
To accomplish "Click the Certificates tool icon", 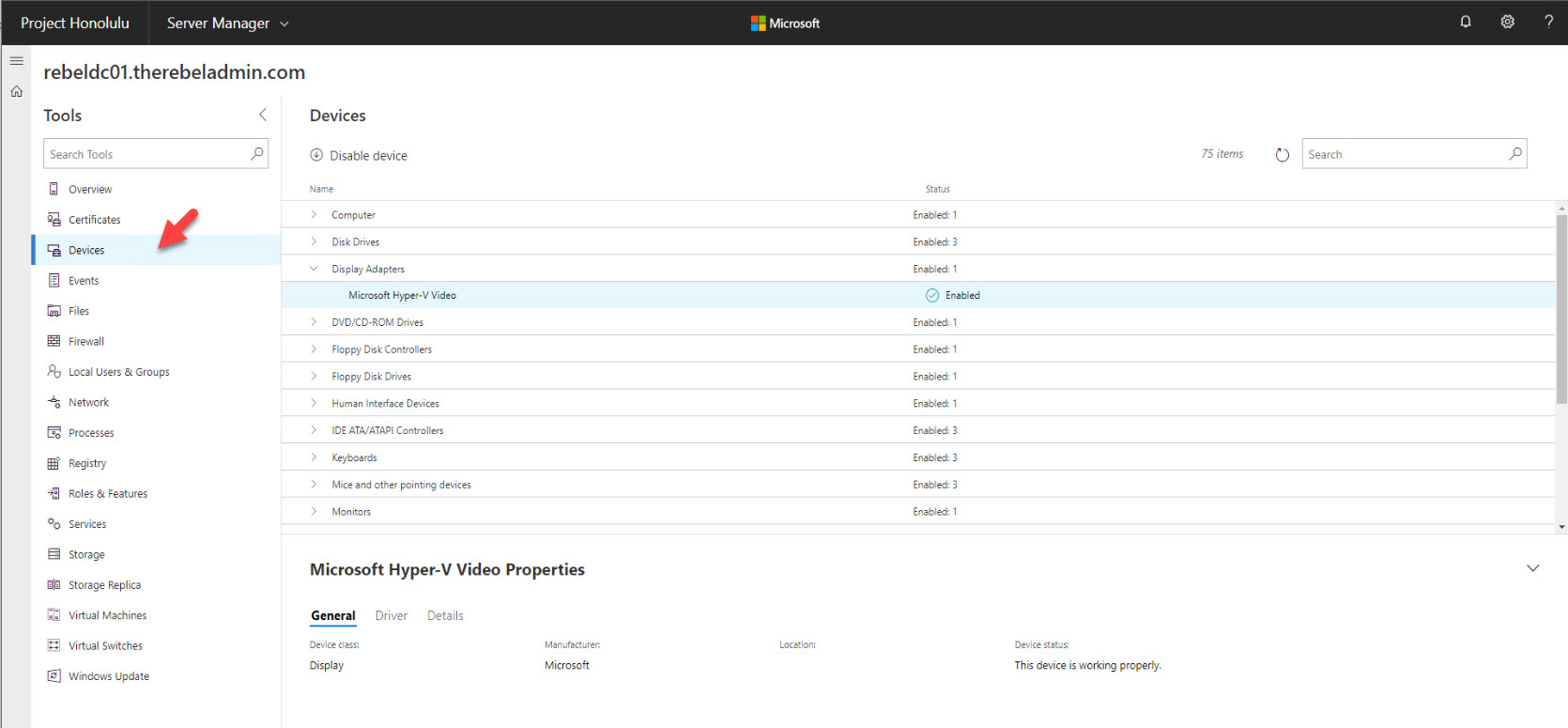I will 54,219.
